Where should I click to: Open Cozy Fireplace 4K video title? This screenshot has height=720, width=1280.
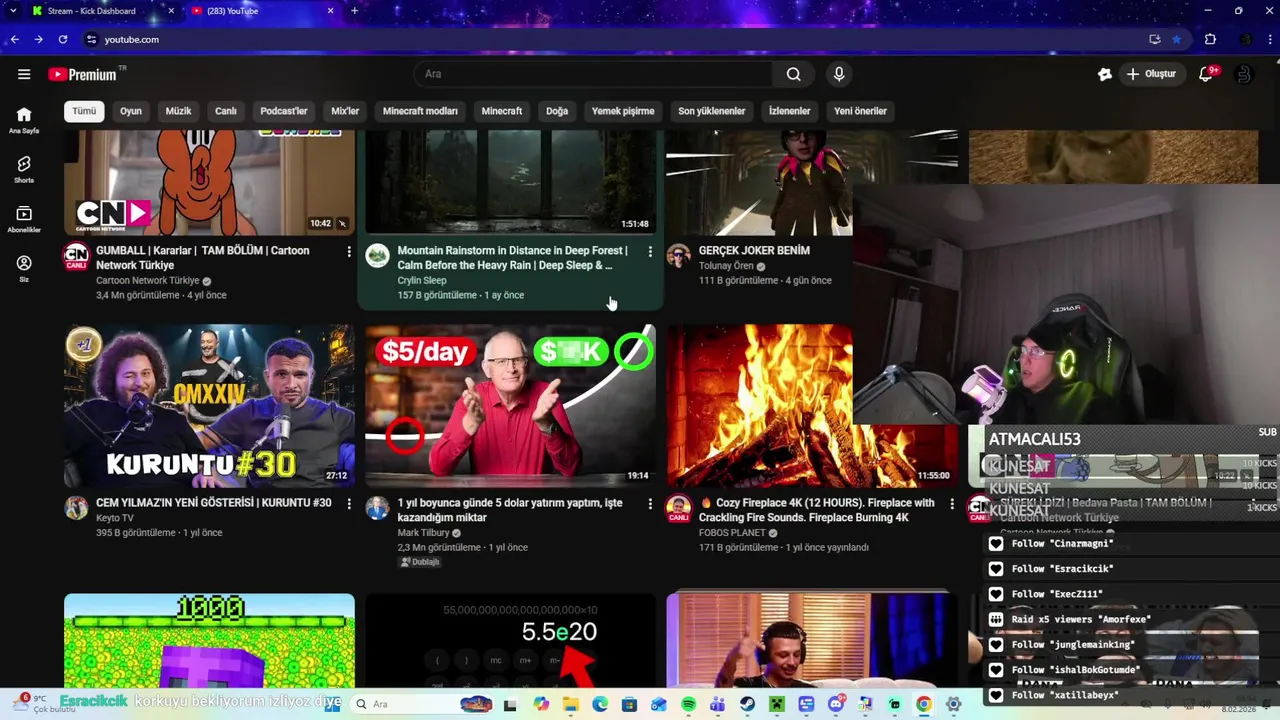[x=817, y=510]
